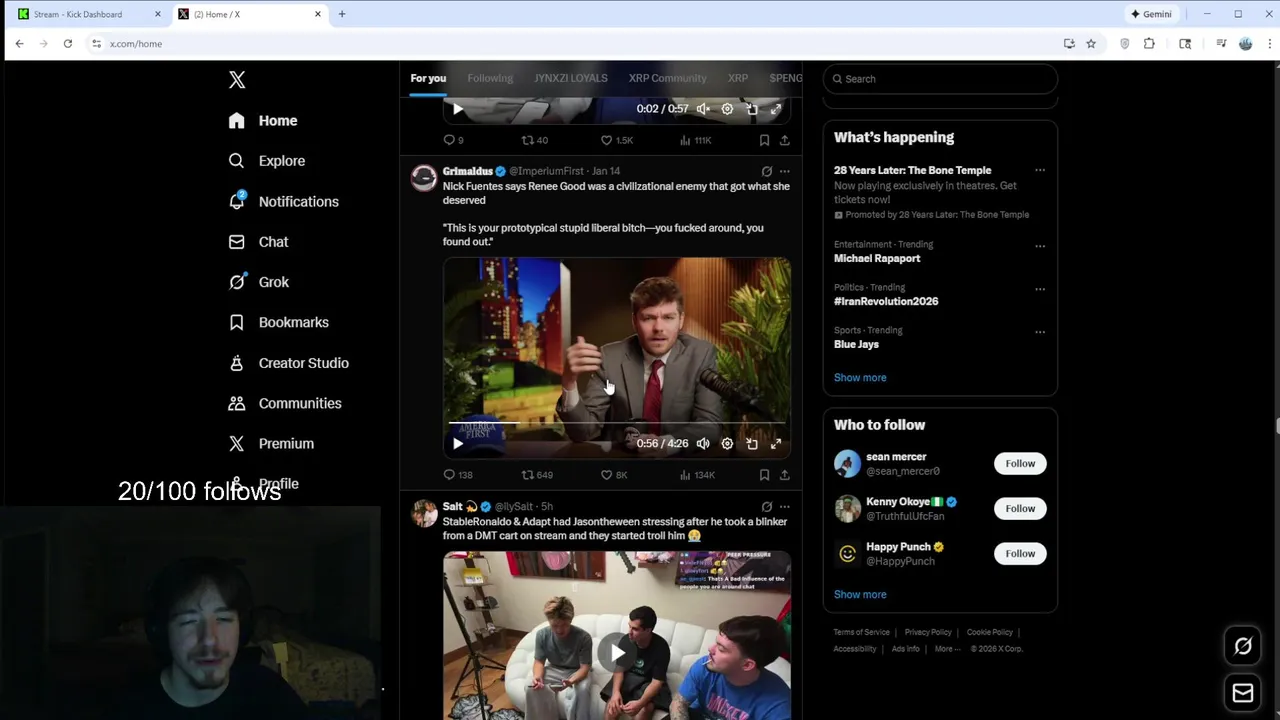This screenshot has width=1280, height=720.
Task: Open Bookmarks from the sidebar
Action: click(278, 322)
